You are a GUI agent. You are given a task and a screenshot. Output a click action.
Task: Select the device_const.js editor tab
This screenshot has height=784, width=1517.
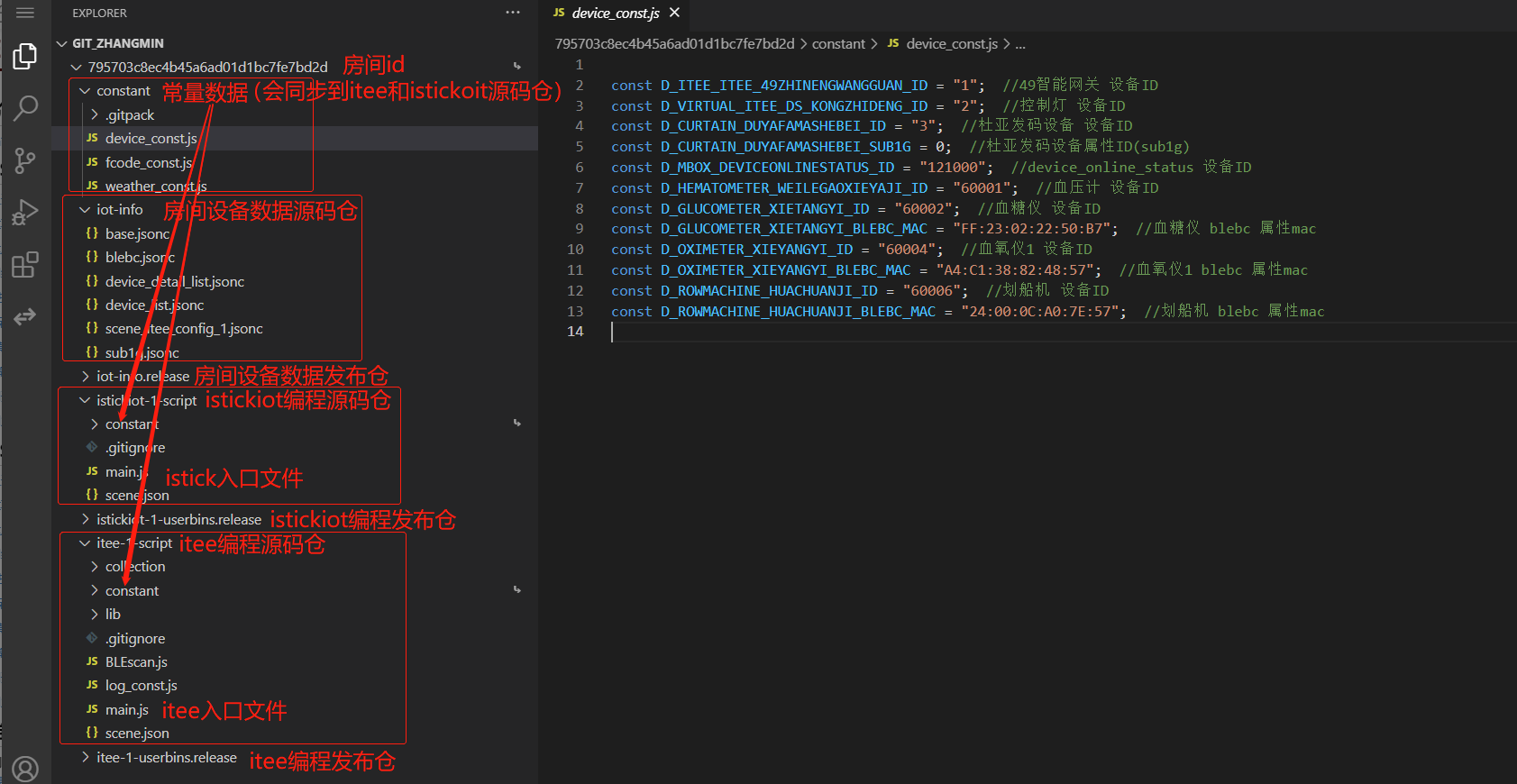615,13
